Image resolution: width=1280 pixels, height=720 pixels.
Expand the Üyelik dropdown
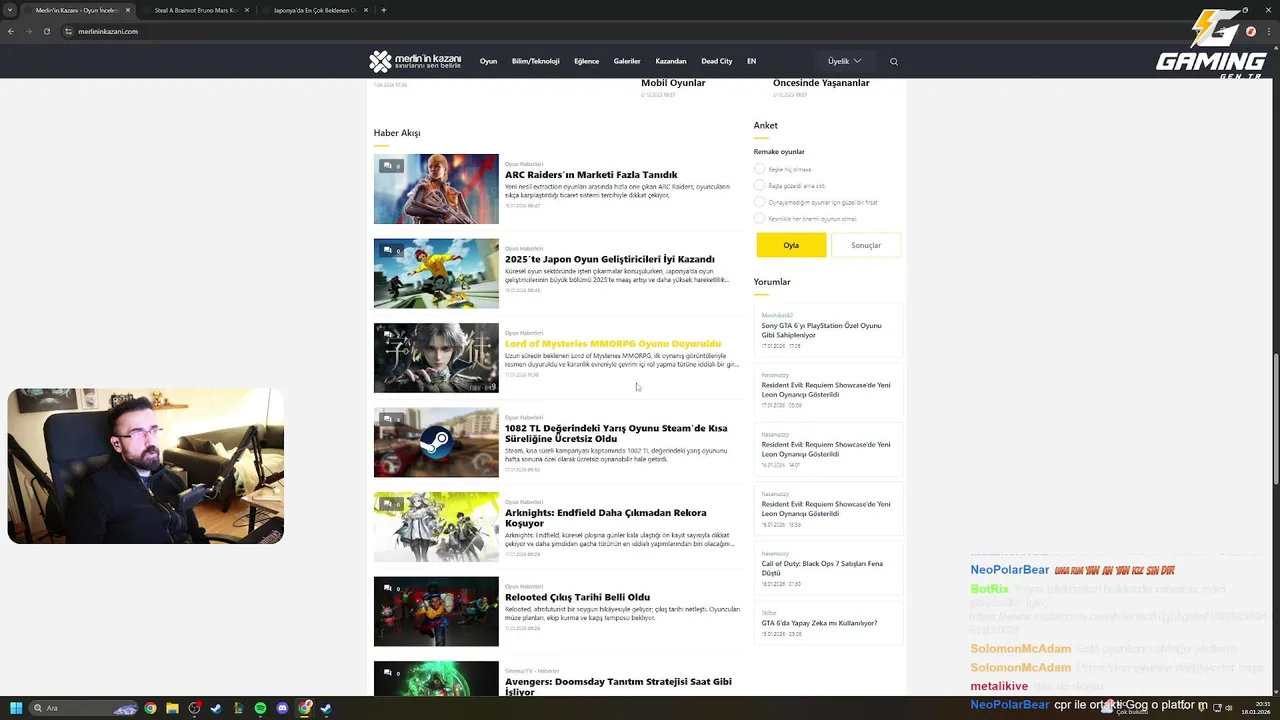click(x=844, y=61)
